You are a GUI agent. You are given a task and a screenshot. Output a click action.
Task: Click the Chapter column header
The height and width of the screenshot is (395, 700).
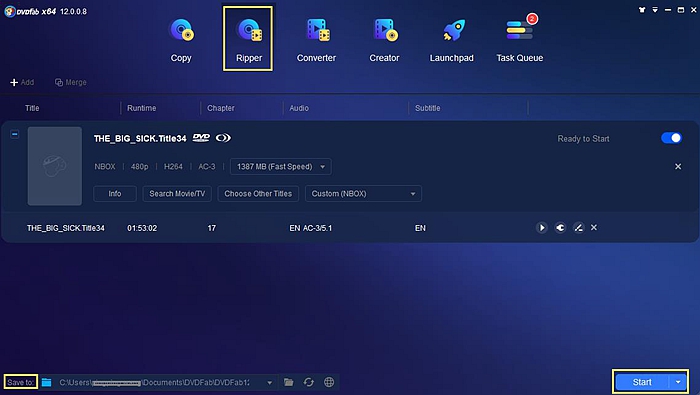pyautogui.click(x=221, y=108)
